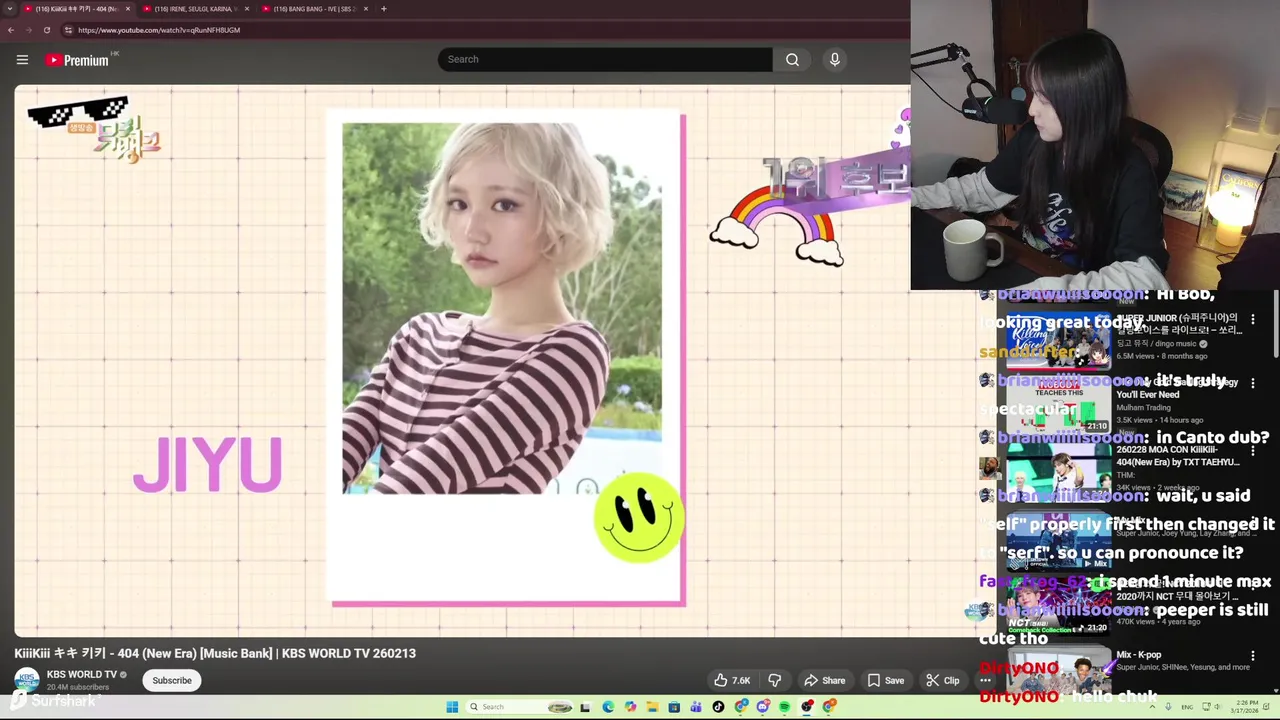Open KBS WORLD TV channel name link
1280x720 pixels.
(x=82, y=674)
